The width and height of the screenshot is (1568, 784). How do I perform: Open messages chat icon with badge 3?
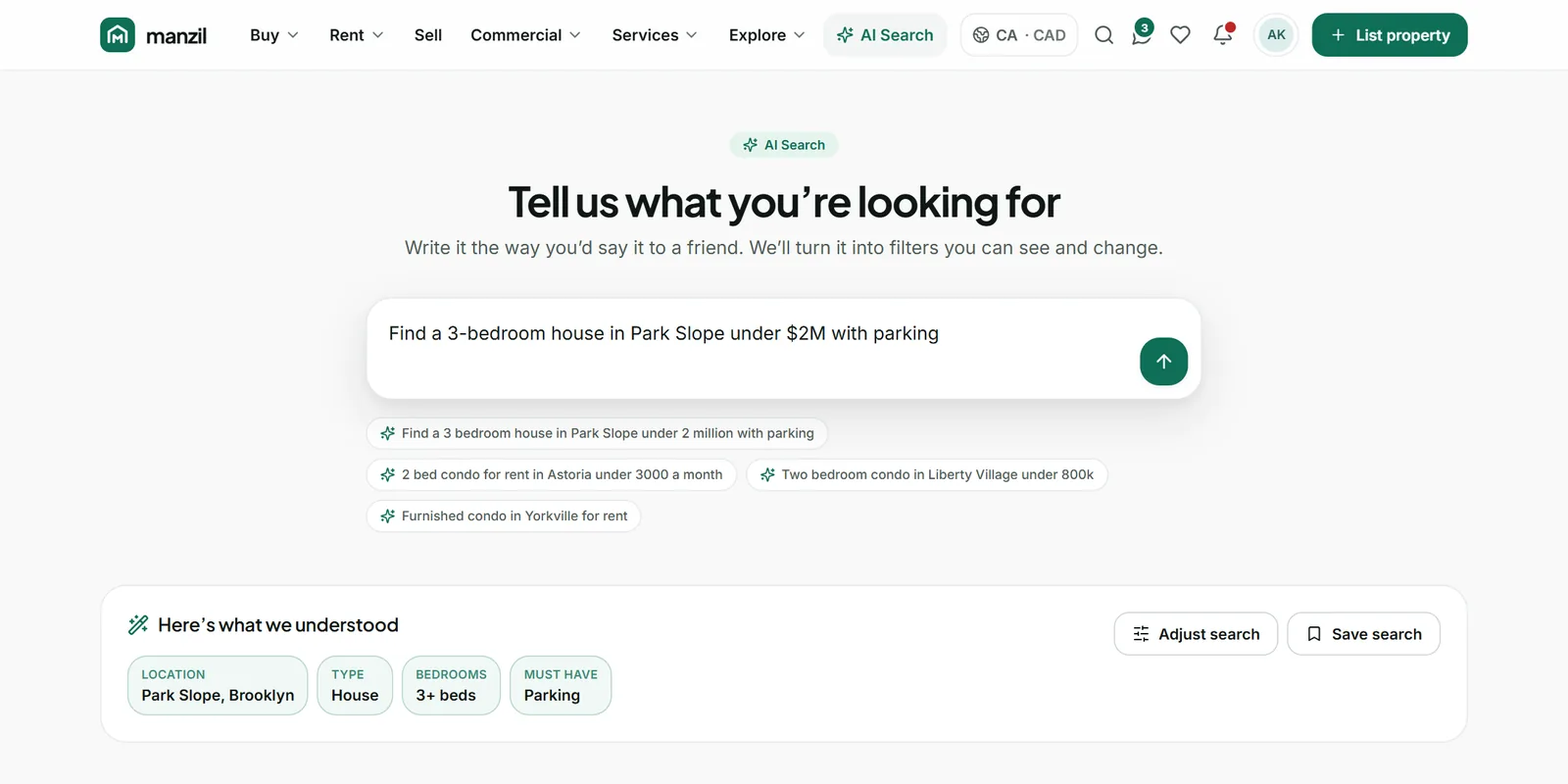pyautogui.click(x=1142, y=35)
